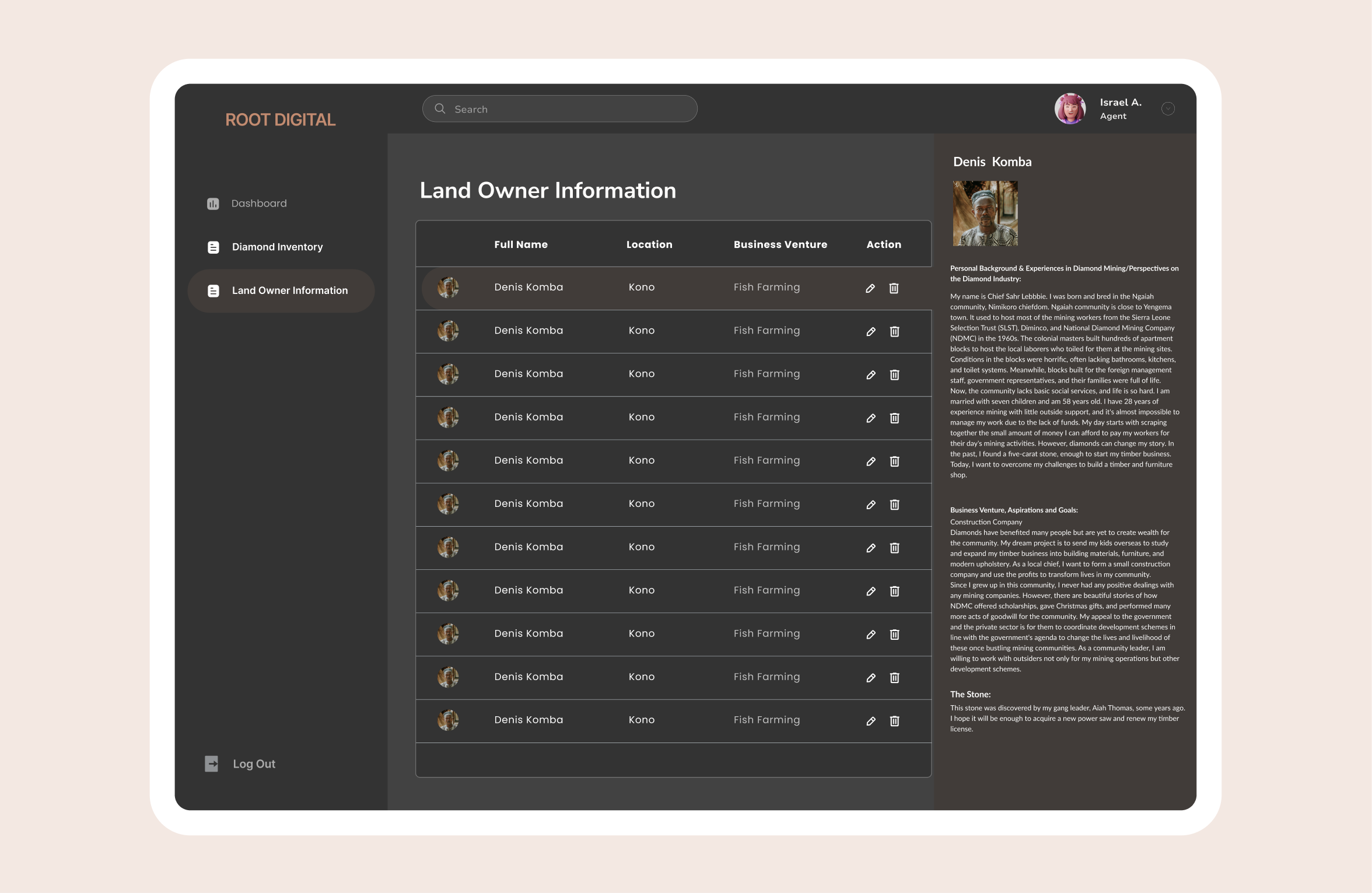1372x893 pixels.
Task: Click inside the Search input field
Action: [559, 108]
